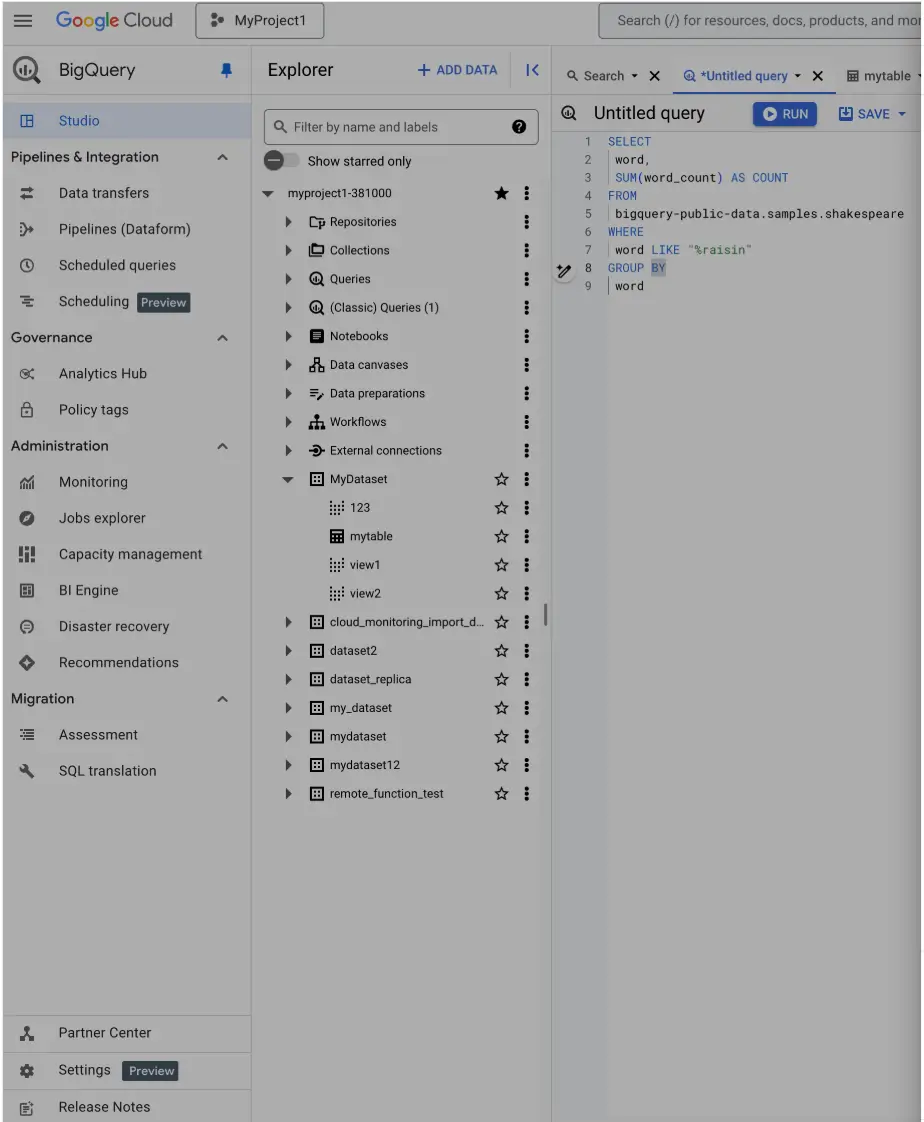Image resolution: width=924 pixels, height=1122 pixels.
Task: Collapse the Administration section
Action: (223, 446)
